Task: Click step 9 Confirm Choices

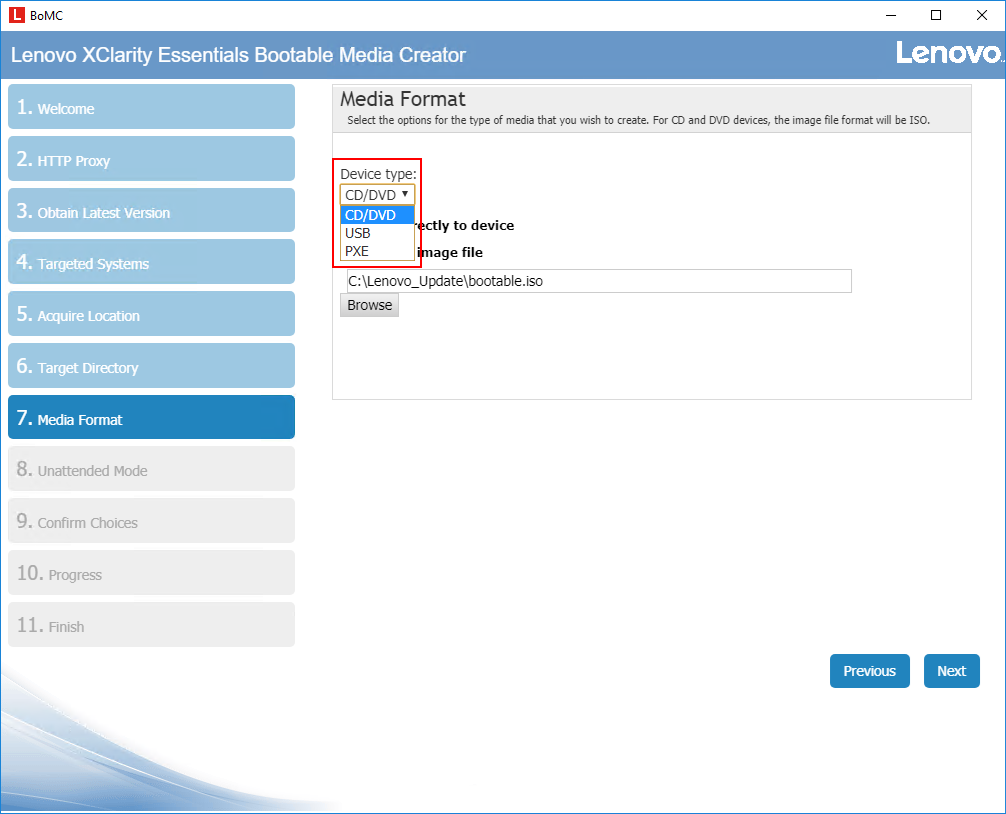Action: point(151,521)
